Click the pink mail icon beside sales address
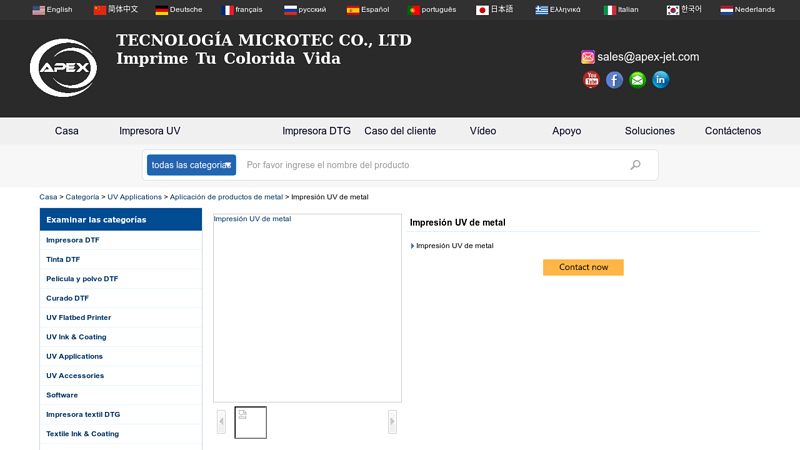800x450 pixels. (588, 57)
